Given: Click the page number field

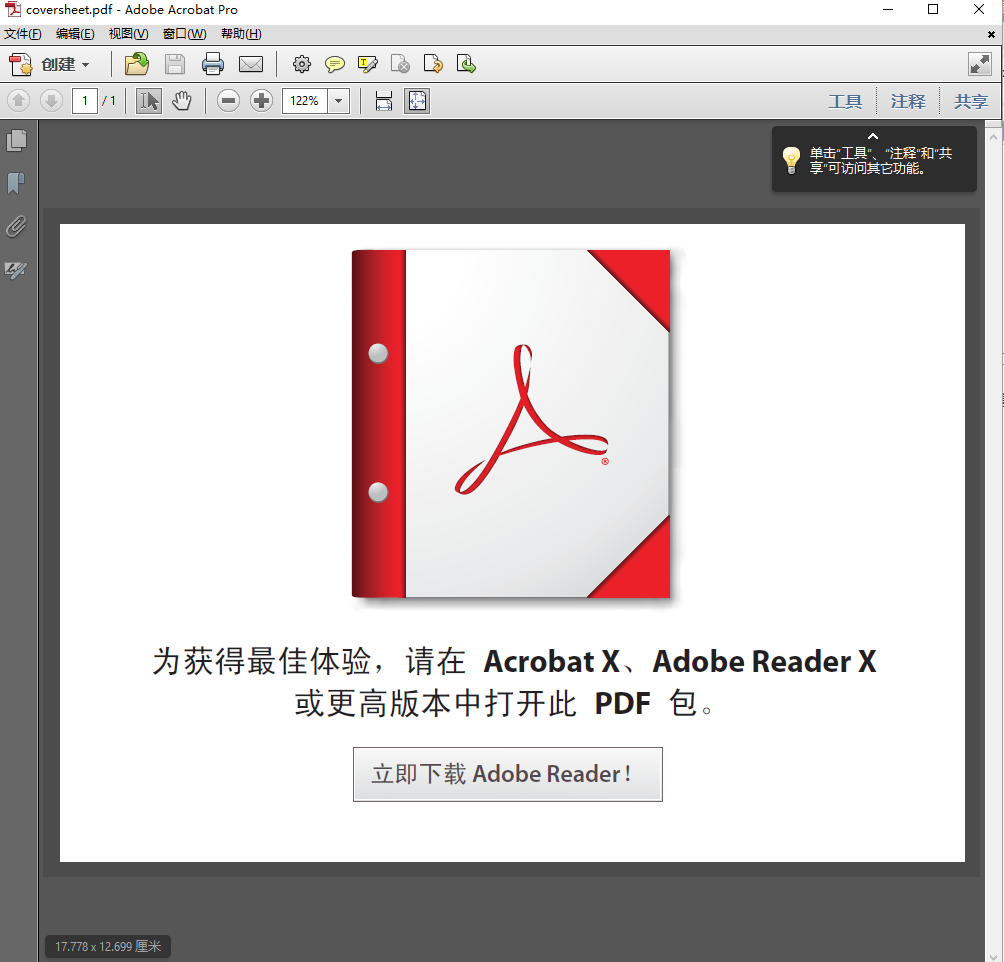Looking at the screenshot, I should pyautogui.click(x=85, y=101).
